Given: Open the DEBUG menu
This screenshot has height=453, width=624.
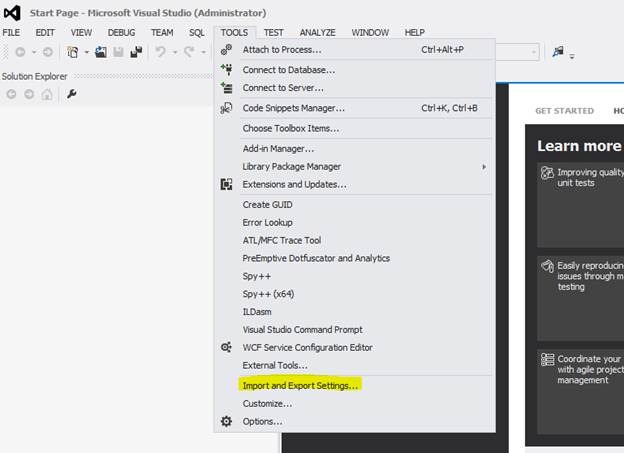Looking at the screenshot, I should [x=121, y=33].
